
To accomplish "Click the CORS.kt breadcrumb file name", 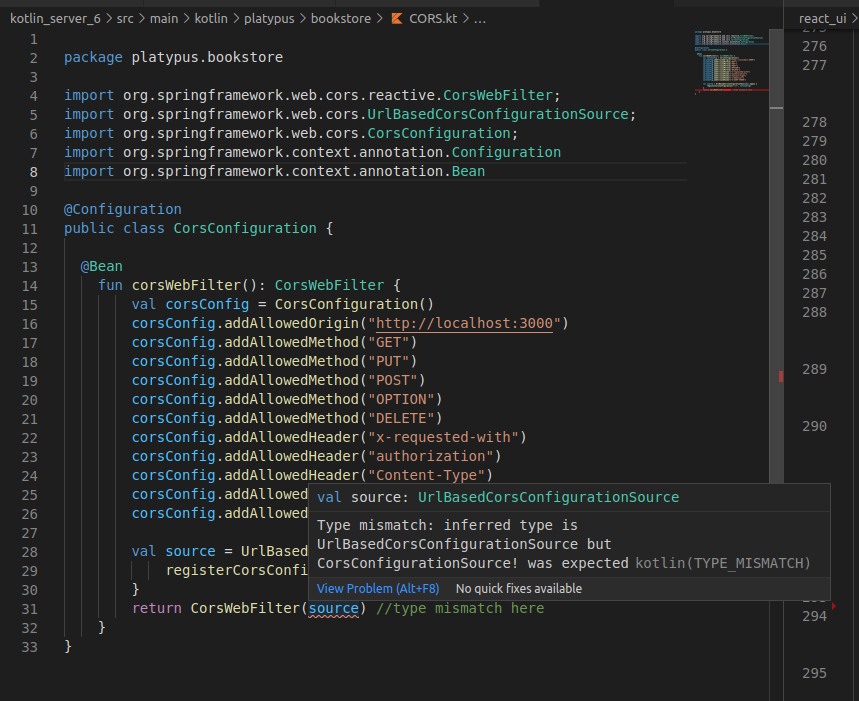I will [433, 19].
